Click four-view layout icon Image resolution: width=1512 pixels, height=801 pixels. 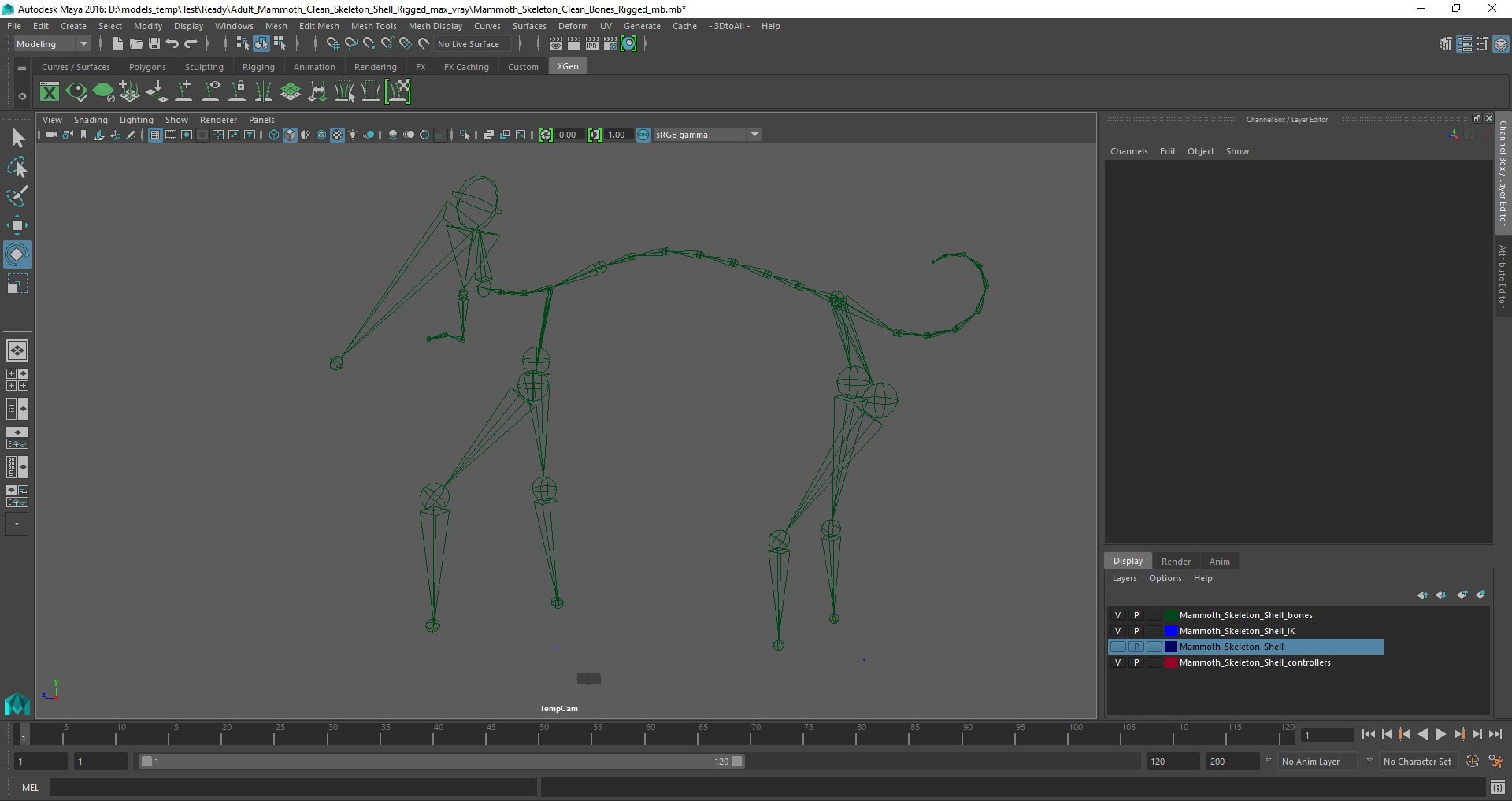[17, 380]
